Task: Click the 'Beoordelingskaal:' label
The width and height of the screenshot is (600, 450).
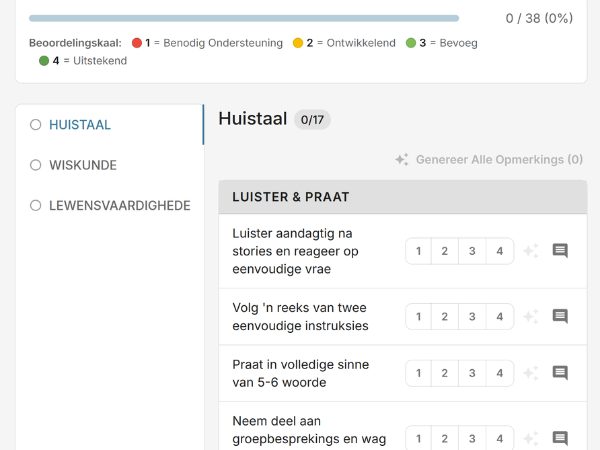Action: 75,43
